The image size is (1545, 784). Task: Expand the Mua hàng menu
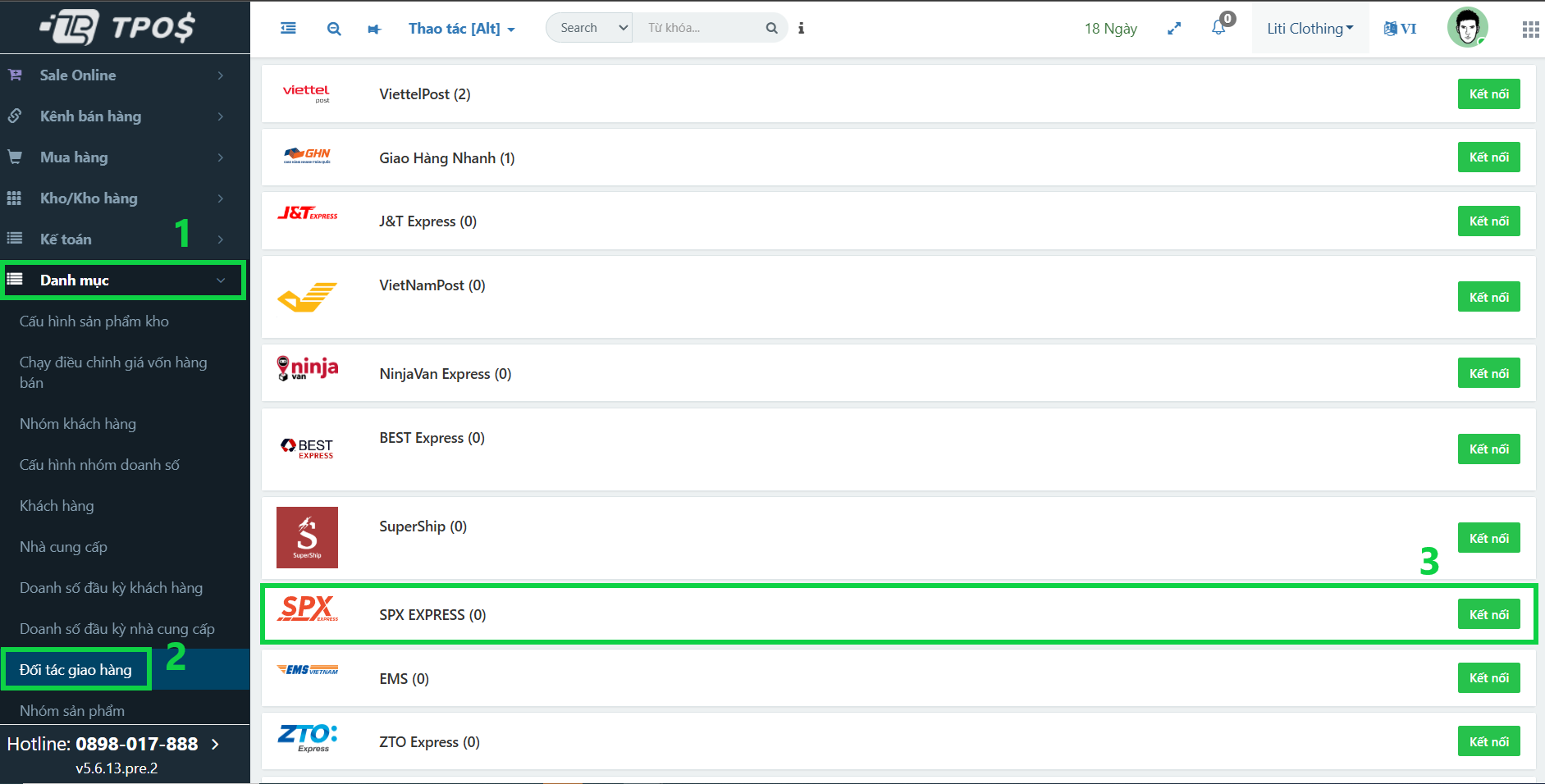click(x=125, y=157)
